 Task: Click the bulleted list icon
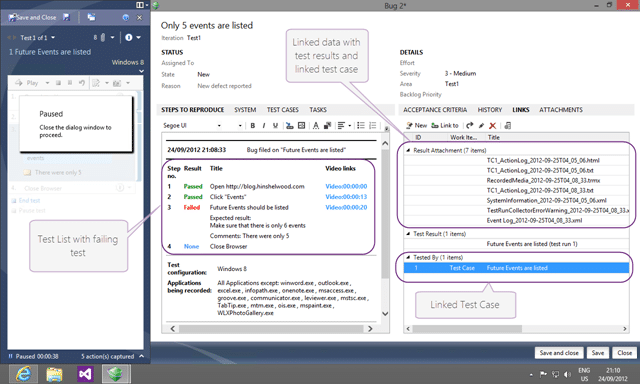(361, 126)
